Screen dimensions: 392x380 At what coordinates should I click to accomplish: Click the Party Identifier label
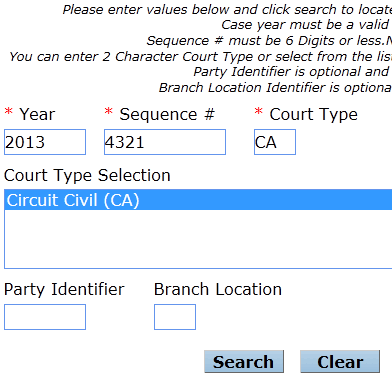(x=64, y=289)
